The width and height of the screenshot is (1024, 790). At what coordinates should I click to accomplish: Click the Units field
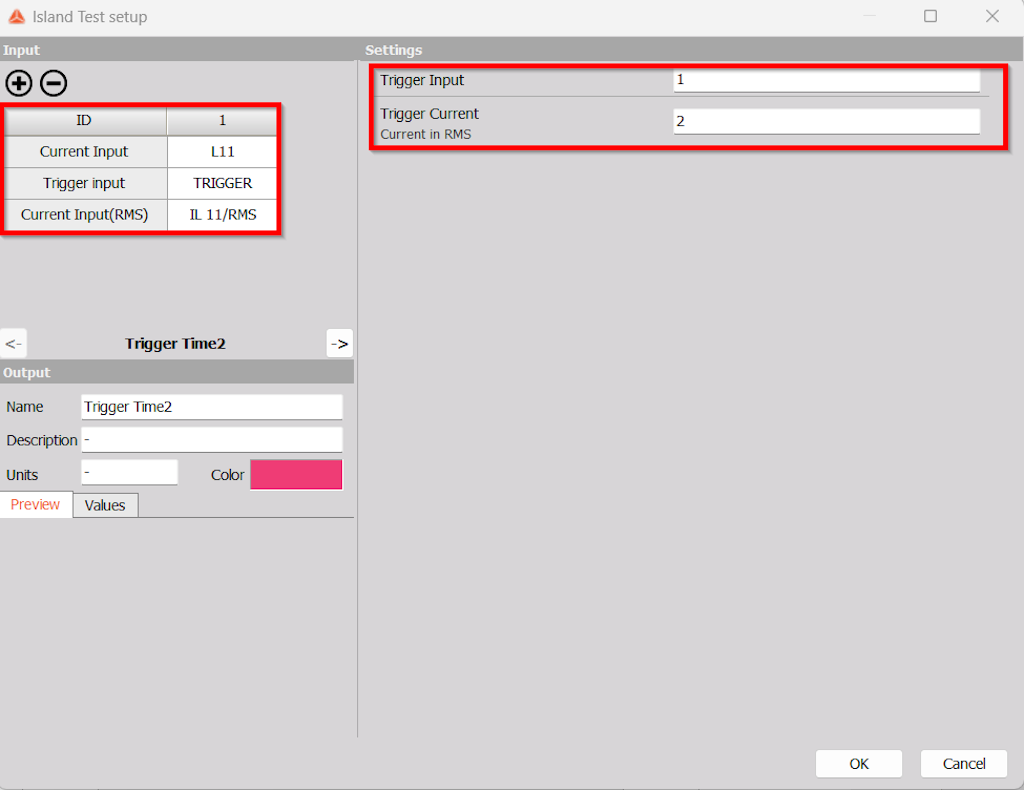click(129, 473)
